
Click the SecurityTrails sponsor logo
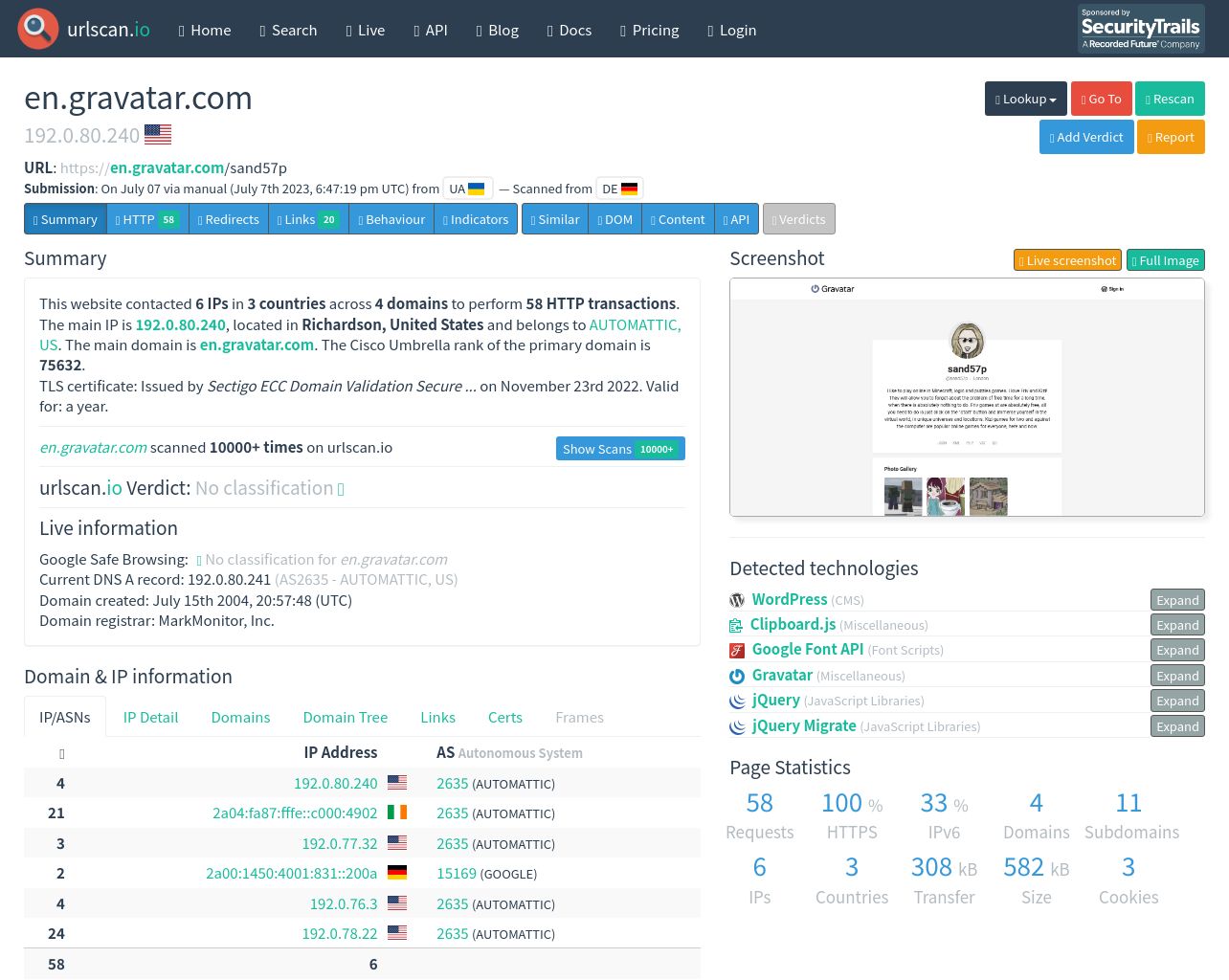click(x=1141, y=29)
